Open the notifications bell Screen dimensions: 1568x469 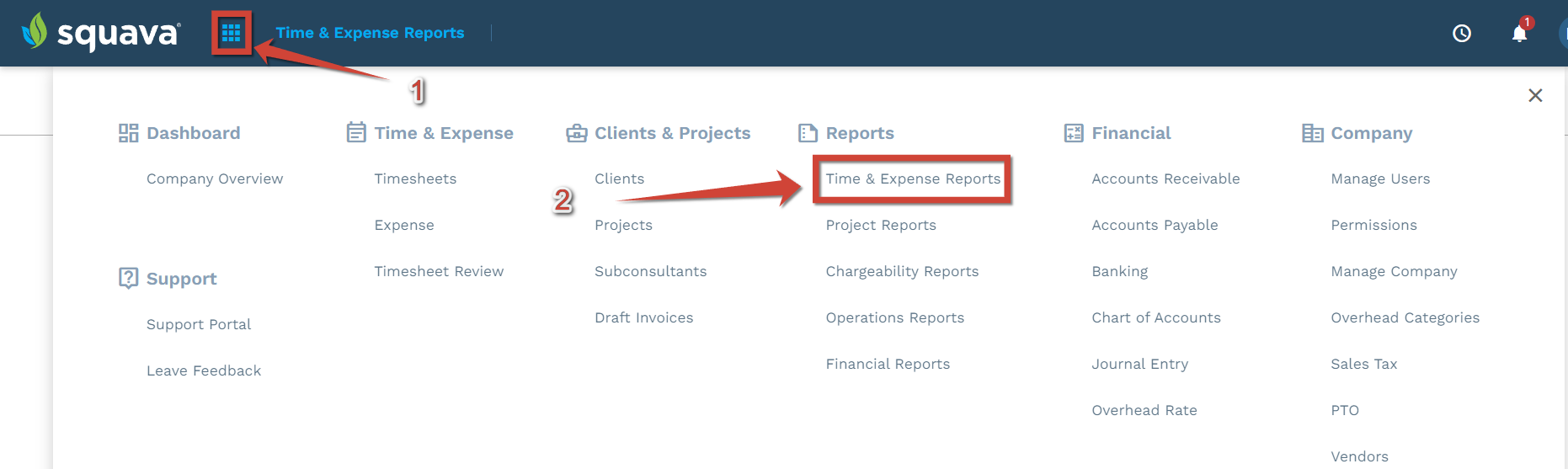pyautogui.click(x=1520, y=33)
